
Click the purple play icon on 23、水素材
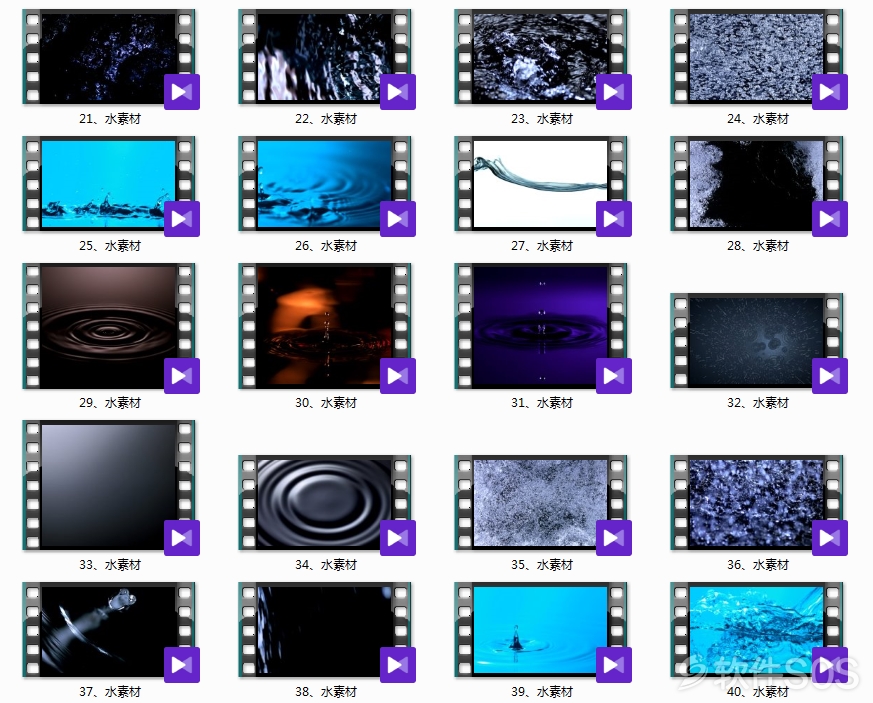614,92
